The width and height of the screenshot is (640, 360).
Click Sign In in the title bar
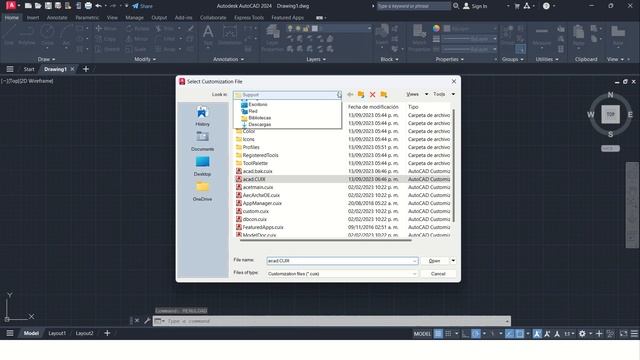tap(475, 6)
